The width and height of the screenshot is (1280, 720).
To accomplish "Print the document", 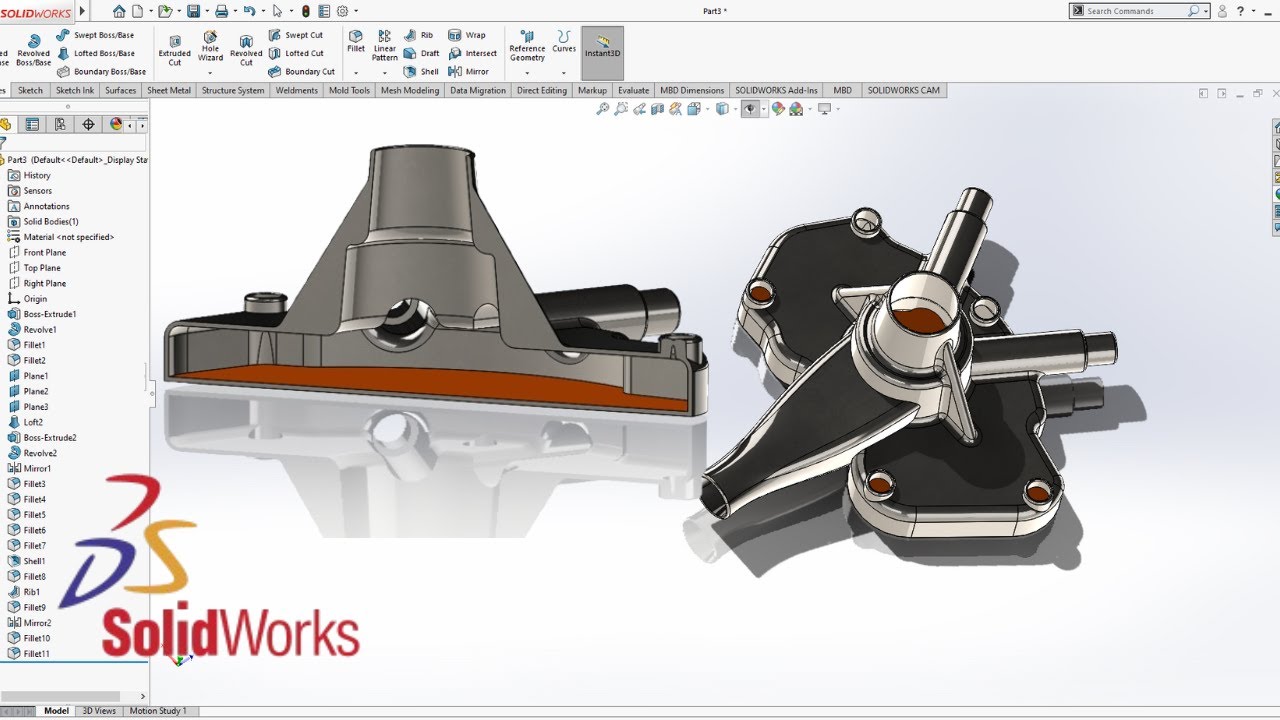I will [x=221, y=11].
